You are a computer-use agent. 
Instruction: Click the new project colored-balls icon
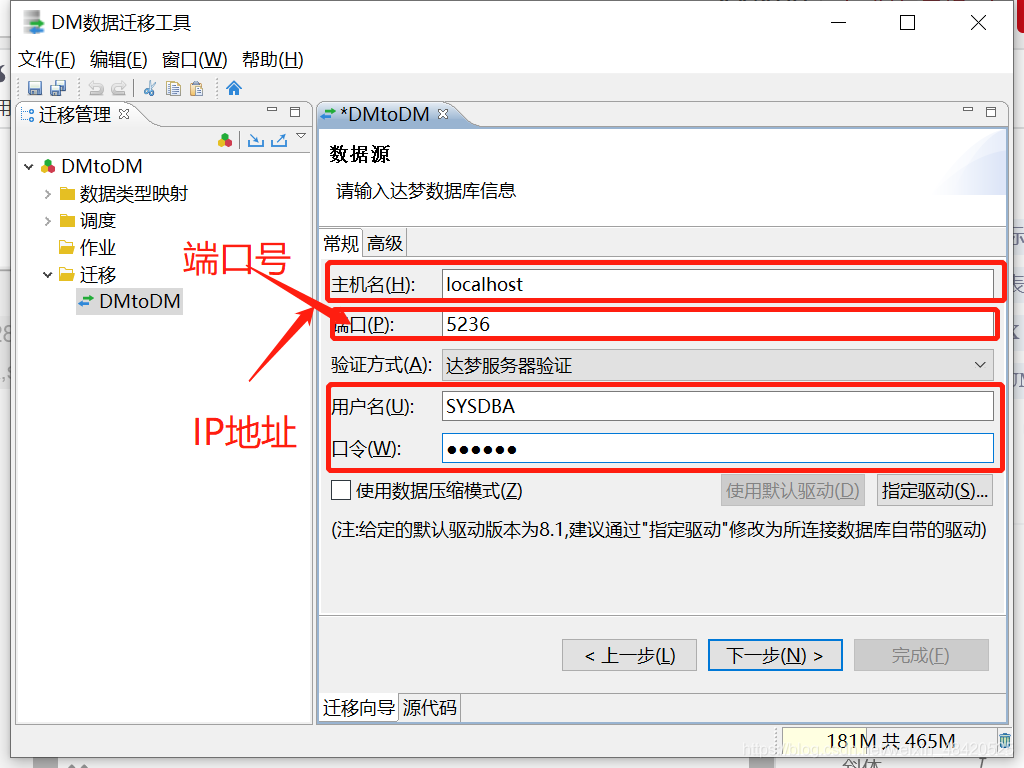225,140
